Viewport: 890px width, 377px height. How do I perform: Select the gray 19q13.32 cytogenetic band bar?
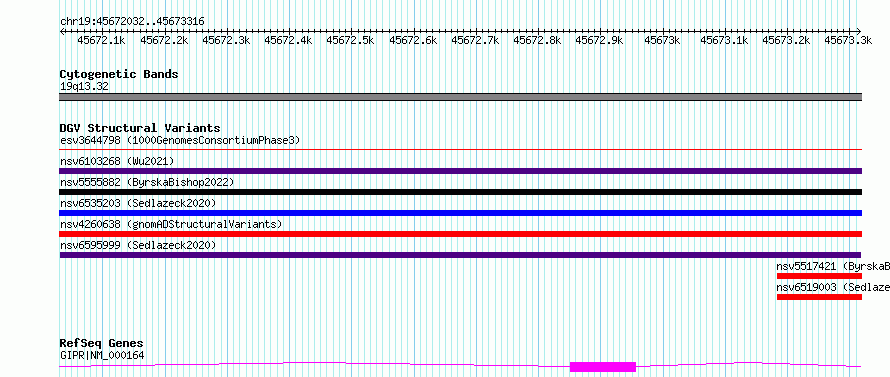click(460, 97)
